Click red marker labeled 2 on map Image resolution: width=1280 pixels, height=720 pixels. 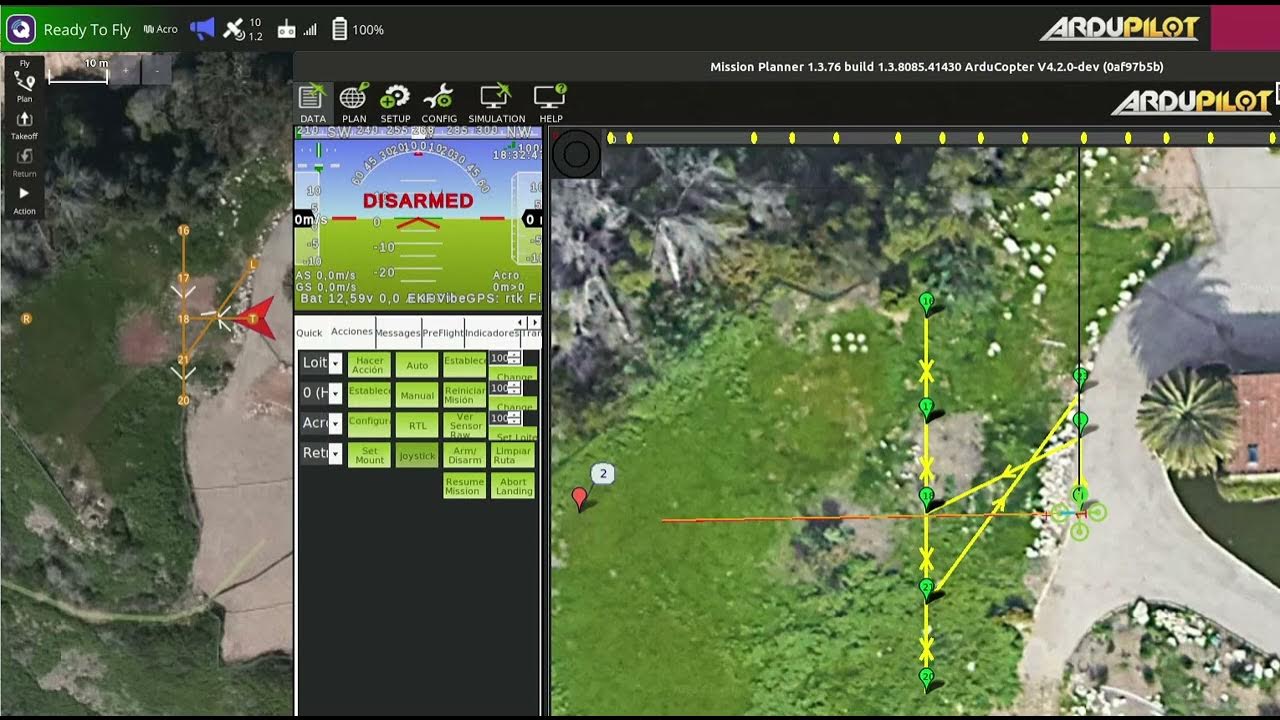click(580, 498)
